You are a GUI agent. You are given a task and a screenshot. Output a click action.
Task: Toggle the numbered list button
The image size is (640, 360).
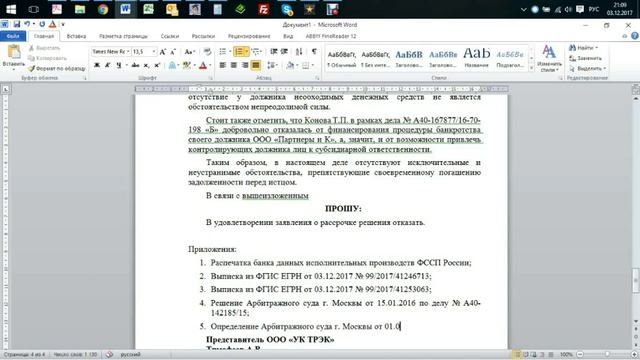(239, 51)
